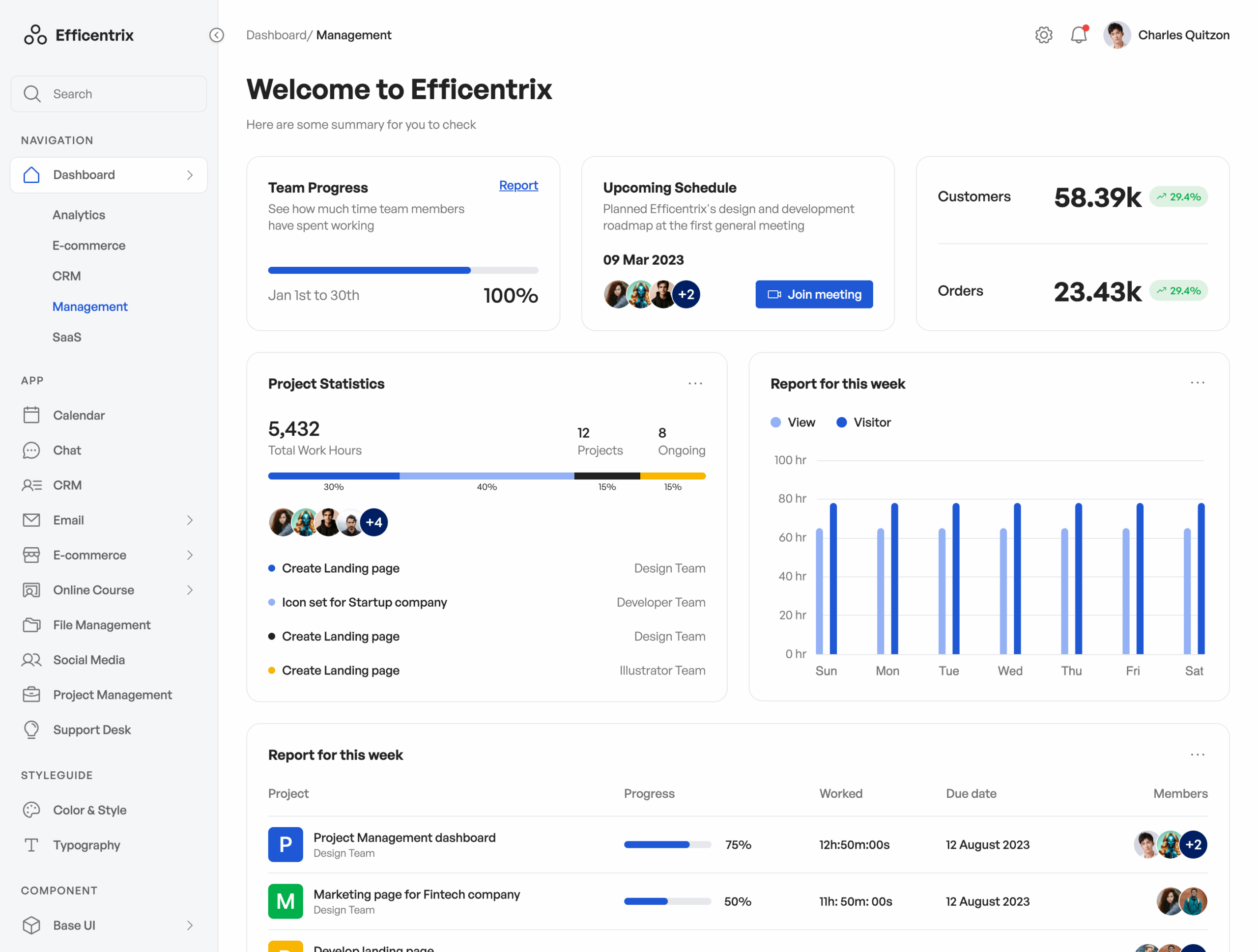Open the Chat app icon
This screenshot has width=1258, height=952.
[x=31, y=450]
